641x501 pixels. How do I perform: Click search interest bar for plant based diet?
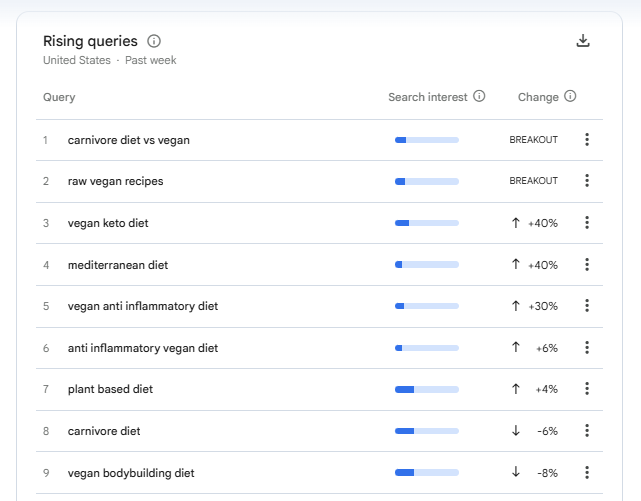[427, 389]
